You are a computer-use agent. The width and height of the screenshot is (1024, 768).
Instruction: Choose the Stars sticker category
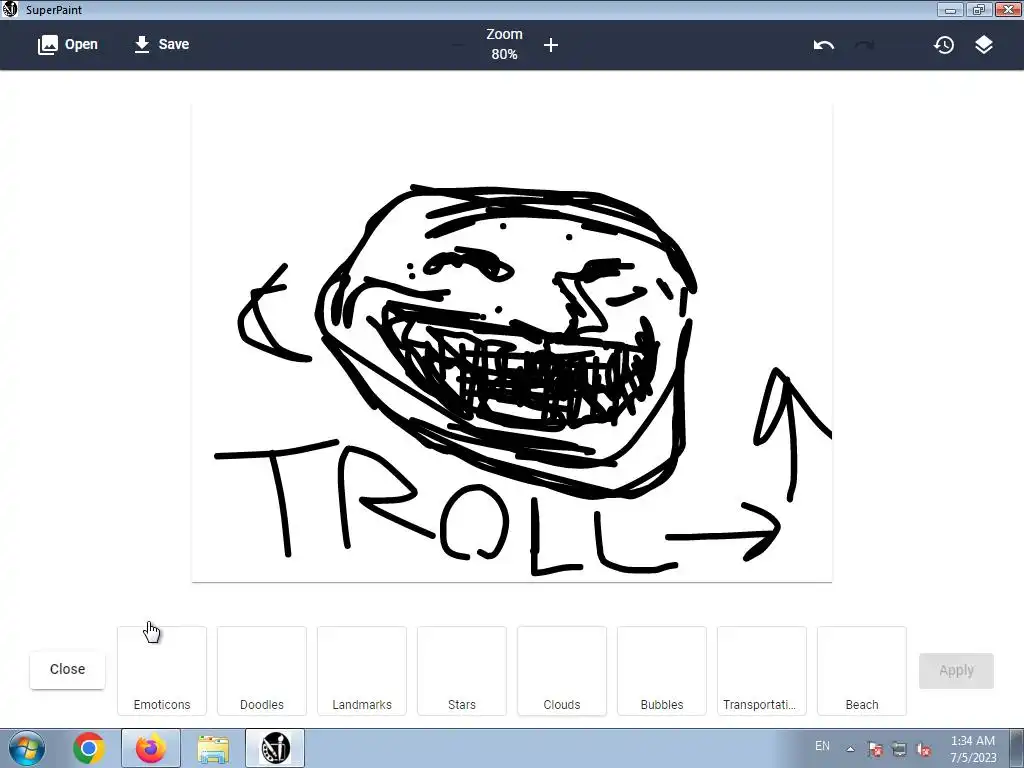462,671
